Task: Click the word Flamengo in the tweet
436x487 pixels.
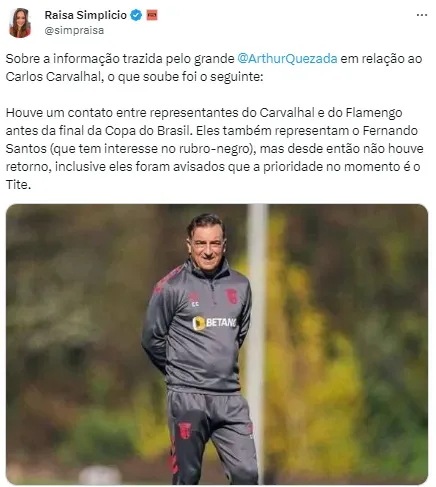Action: [374, 113]
